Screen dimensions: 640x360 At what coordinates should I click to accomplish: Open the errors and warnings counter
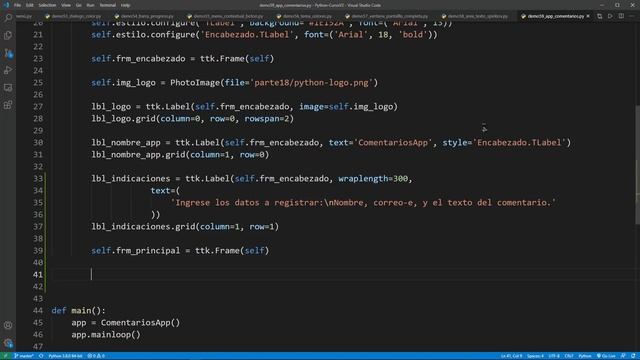coord(96,356)
